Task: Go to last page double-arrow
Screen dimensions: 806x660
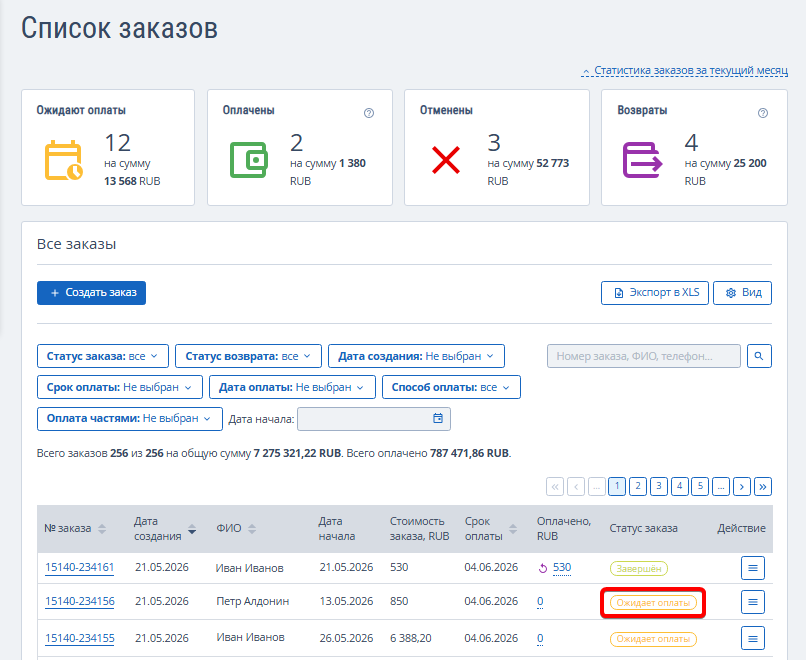Action: pos(763,486)
